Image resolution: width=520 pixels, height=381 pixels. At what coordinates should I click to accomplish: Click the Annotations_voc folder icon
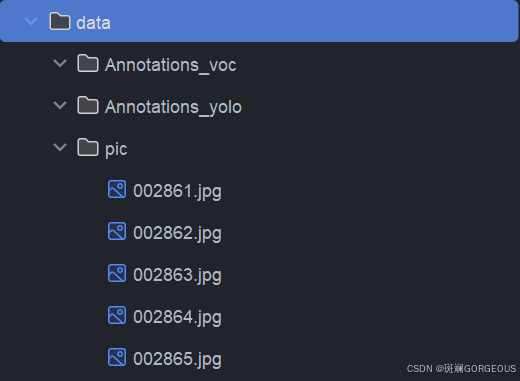[x=88, y=63]
